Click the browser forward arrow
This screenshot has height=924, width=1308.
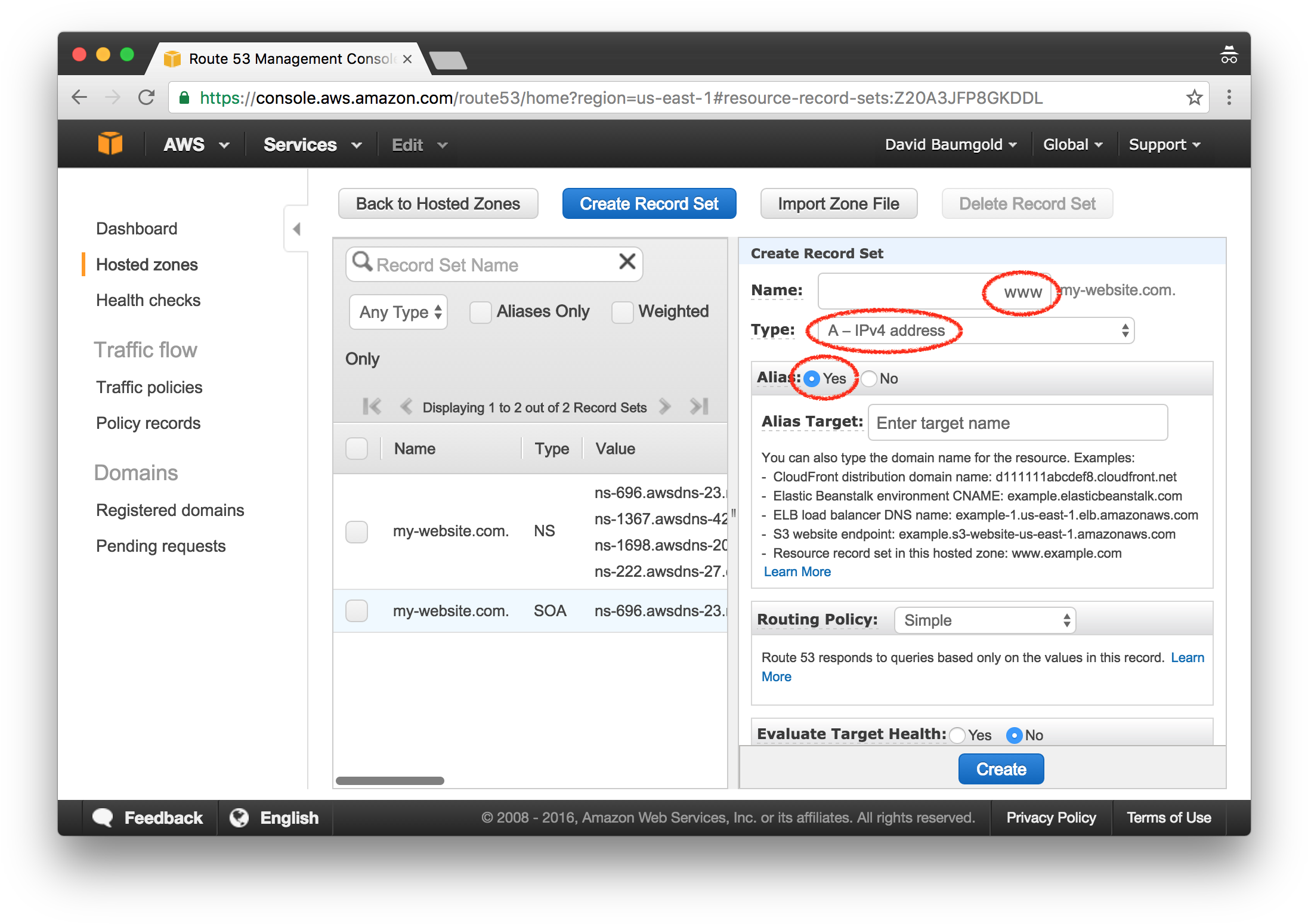(x=112, y=97)
